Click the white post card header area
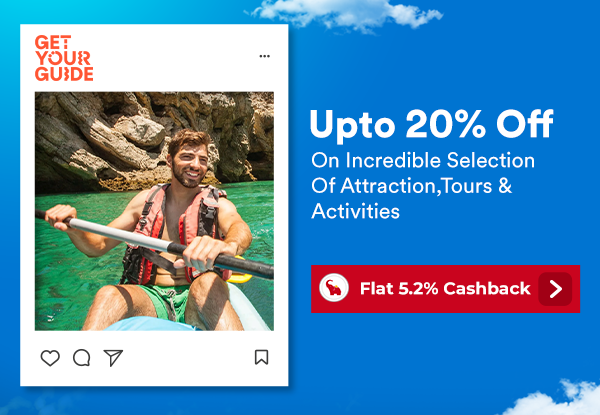This screenshot has width=600, height=415. [x=154, y=58]
